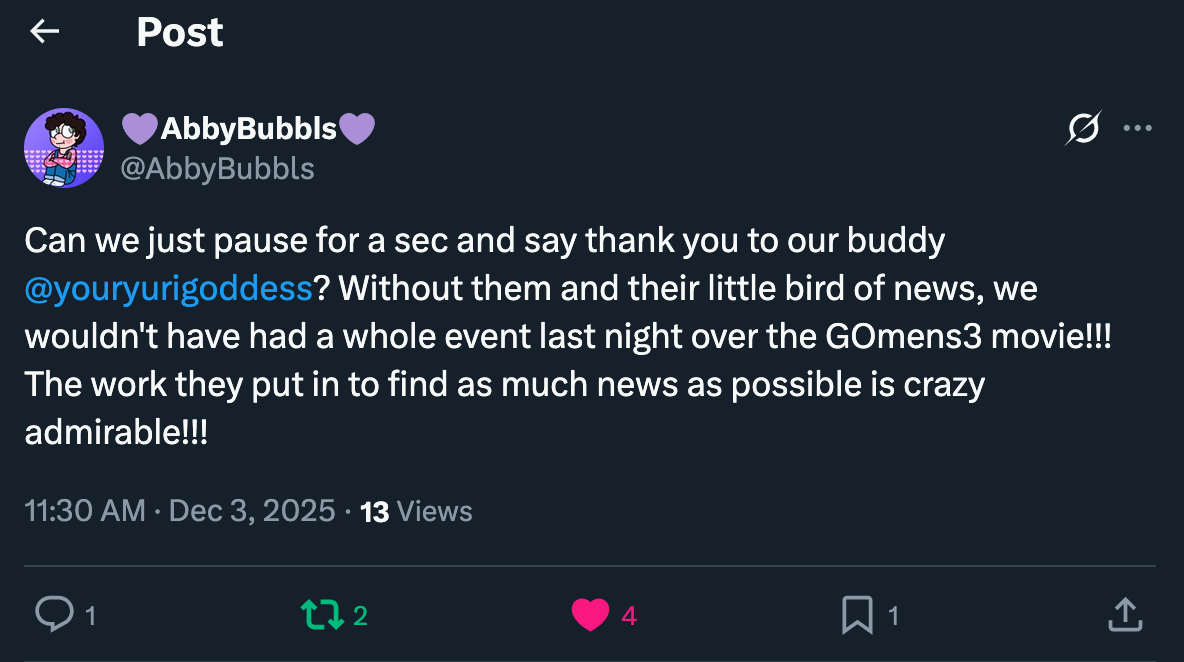Viewport: 1184px width, 662px height.
Task: Share the post via the upload icon
Action: (x=1124, y=615)
